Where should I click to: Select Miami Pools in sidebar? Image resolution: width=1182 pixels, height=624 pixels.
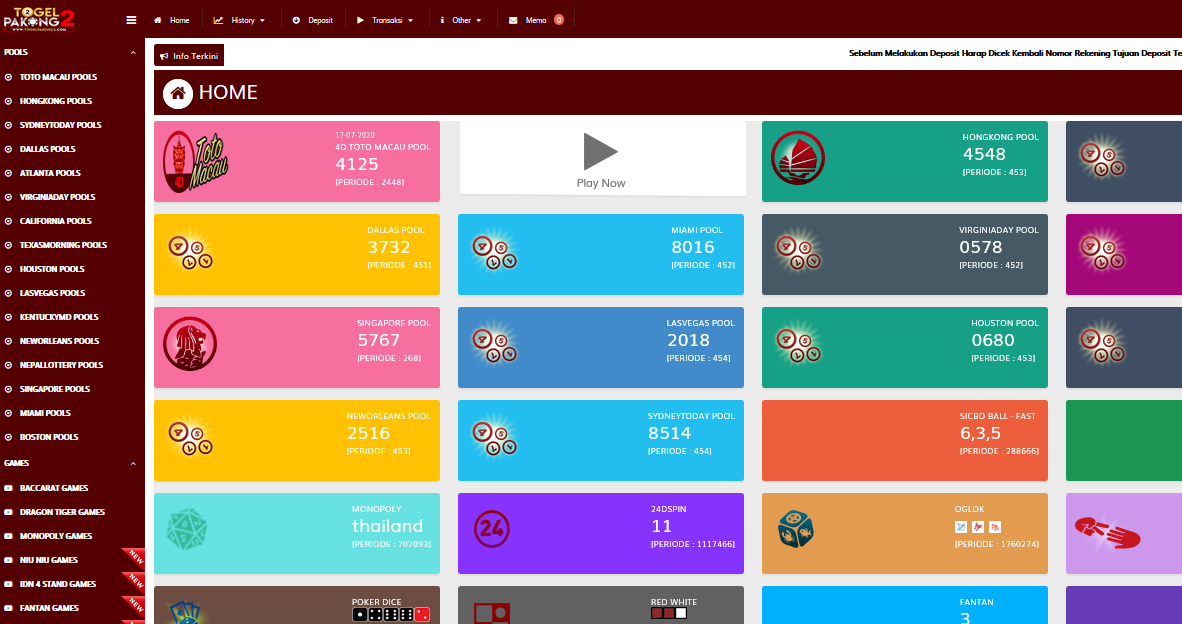pyautogui.click(x=45, y=413)
